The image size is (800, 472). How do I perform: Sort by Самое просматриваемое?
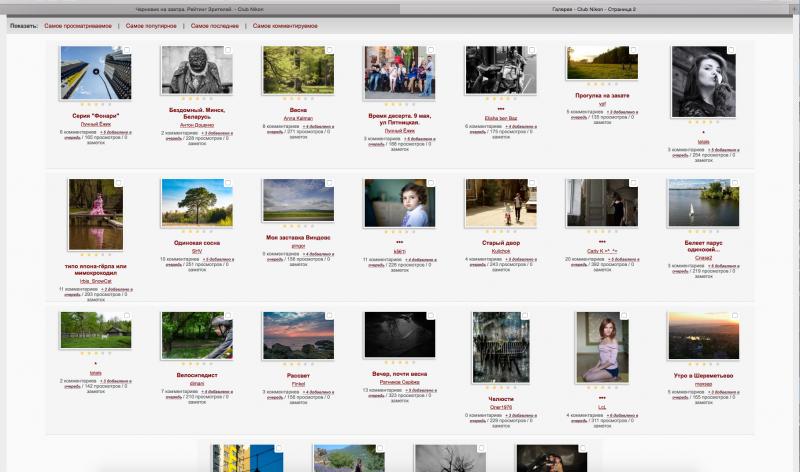coord(78,26)
